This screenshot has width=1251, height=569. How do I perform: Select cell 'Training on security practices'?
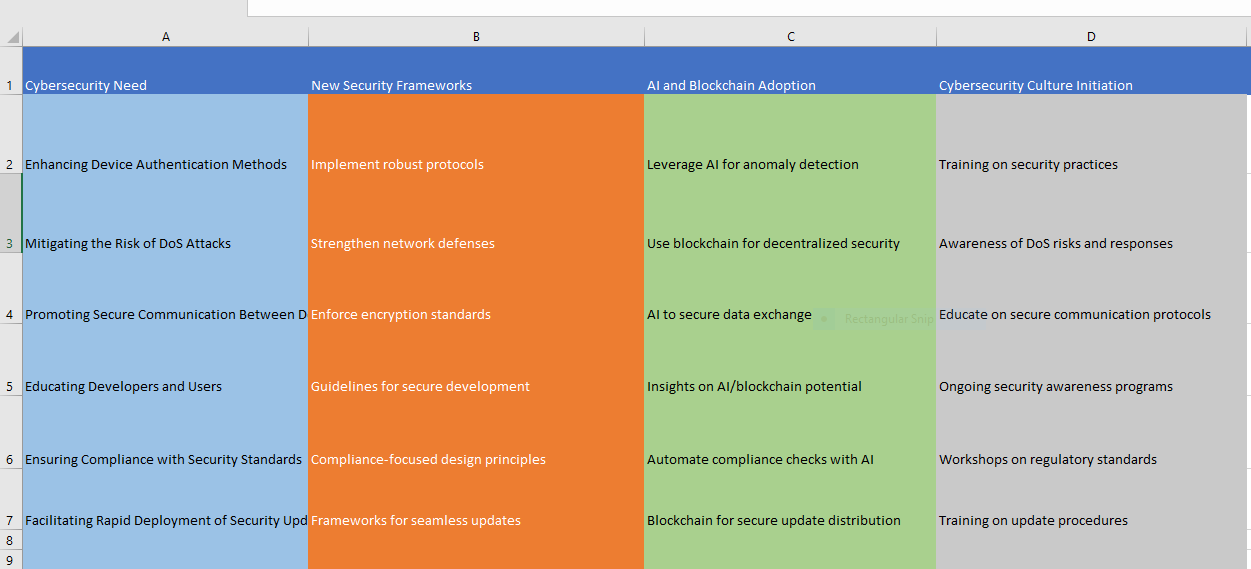pos(1091,134)
